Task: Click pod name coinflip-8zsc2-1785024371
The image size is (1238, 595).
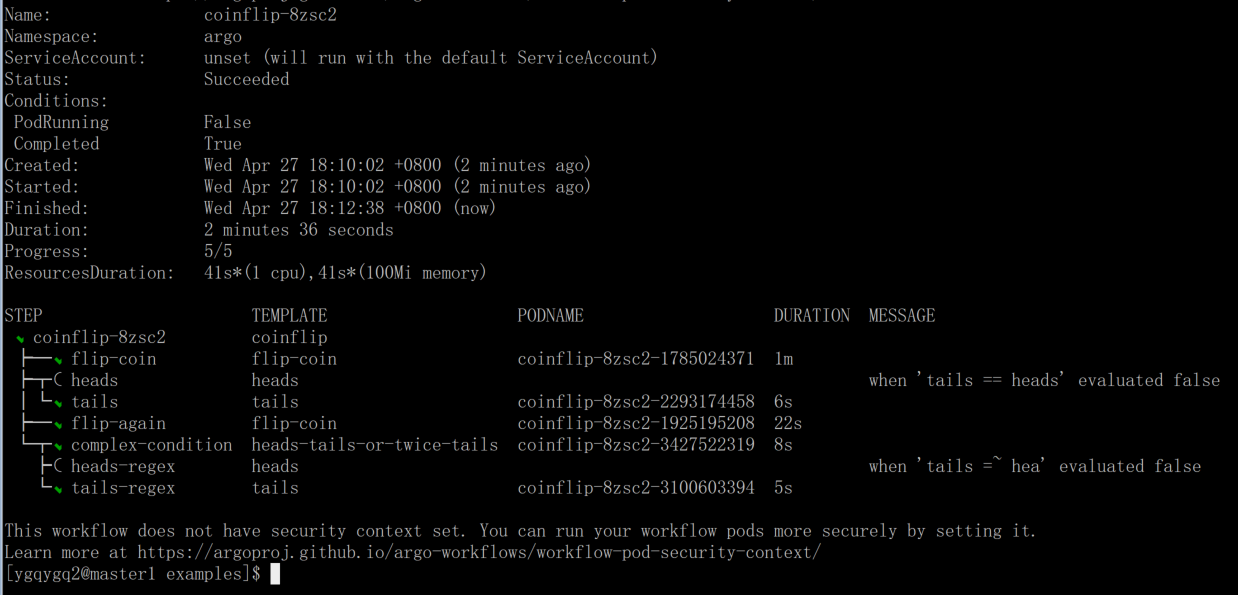Action: 636,359
